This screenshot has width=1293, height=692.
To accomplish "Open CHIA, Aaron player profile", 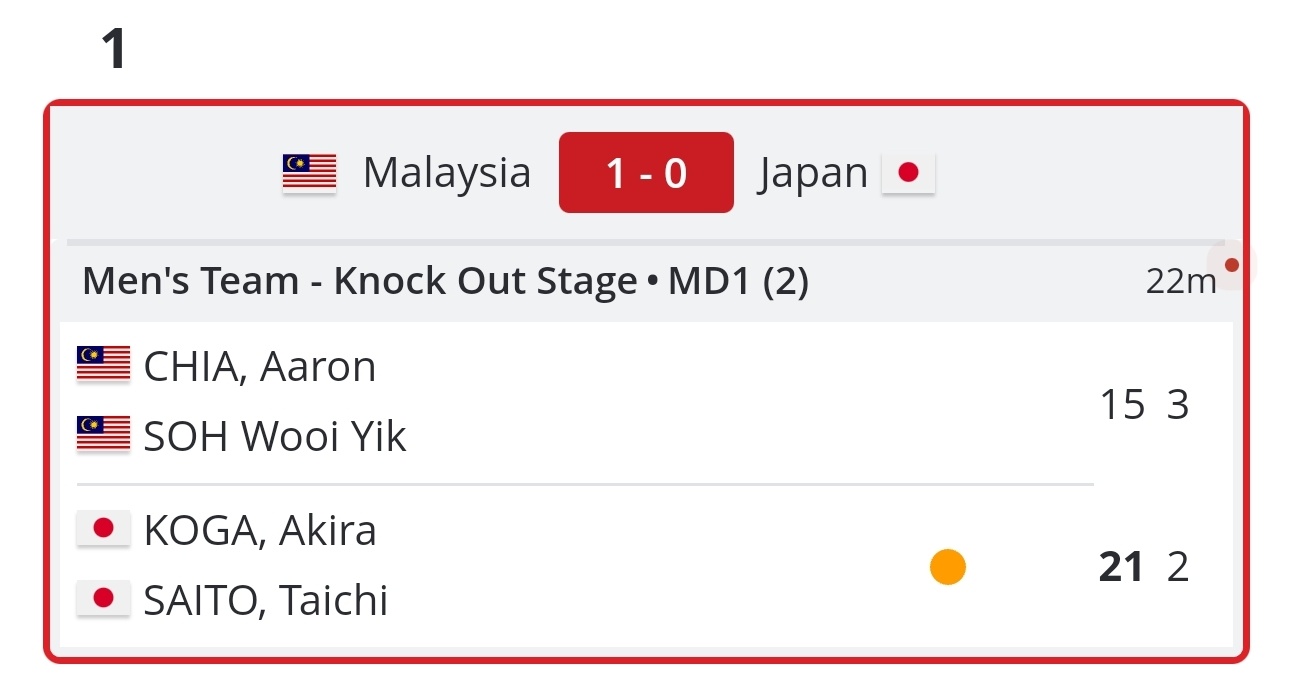I will point(260,367).
